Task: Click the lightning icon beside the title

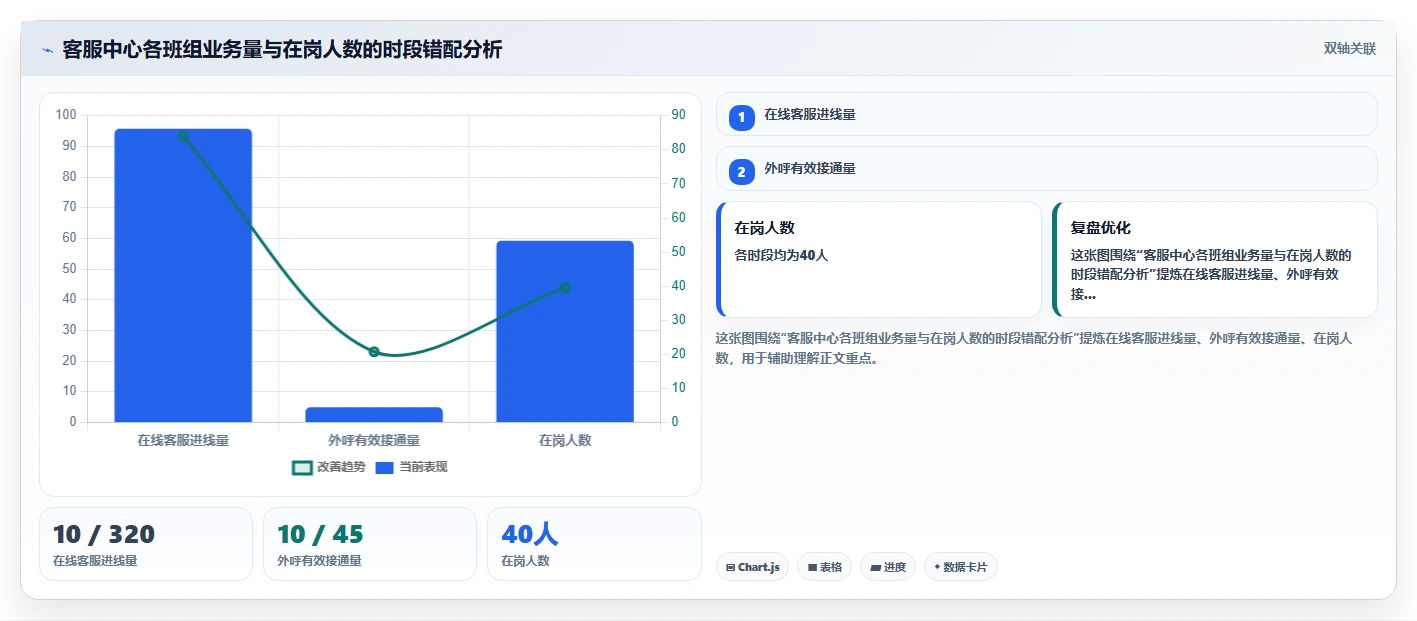Action: [x=47, y=50]
